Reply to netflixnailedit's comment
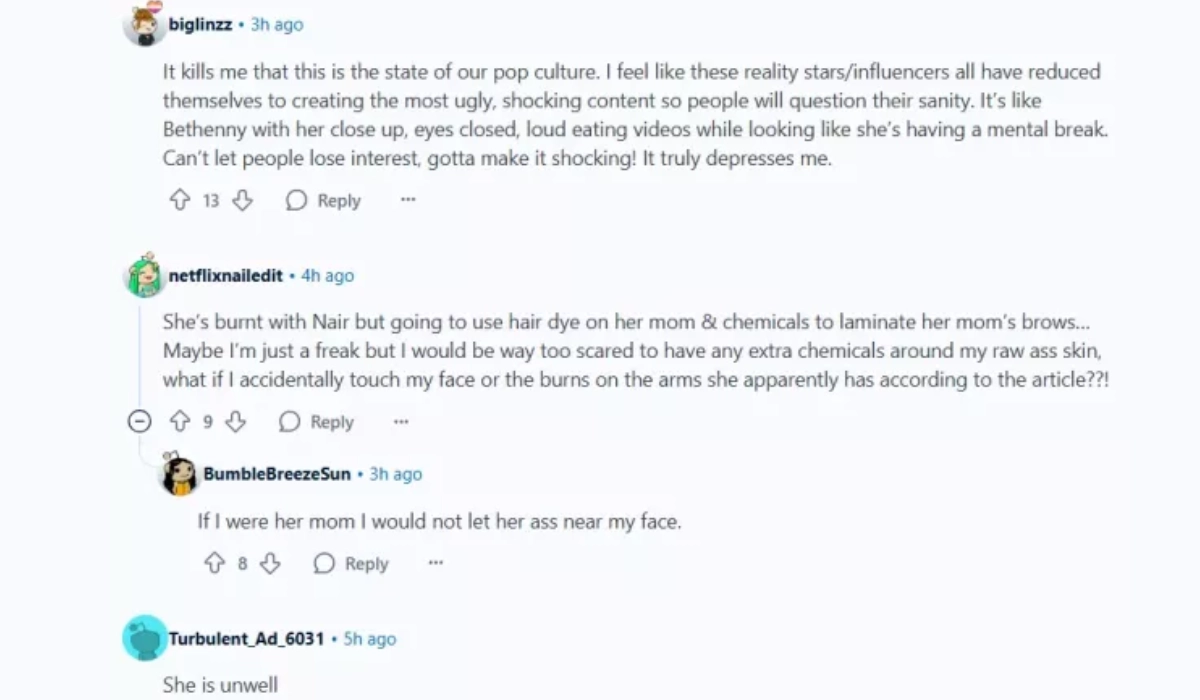The image size is (1200, 700). (x=318, y=422)
